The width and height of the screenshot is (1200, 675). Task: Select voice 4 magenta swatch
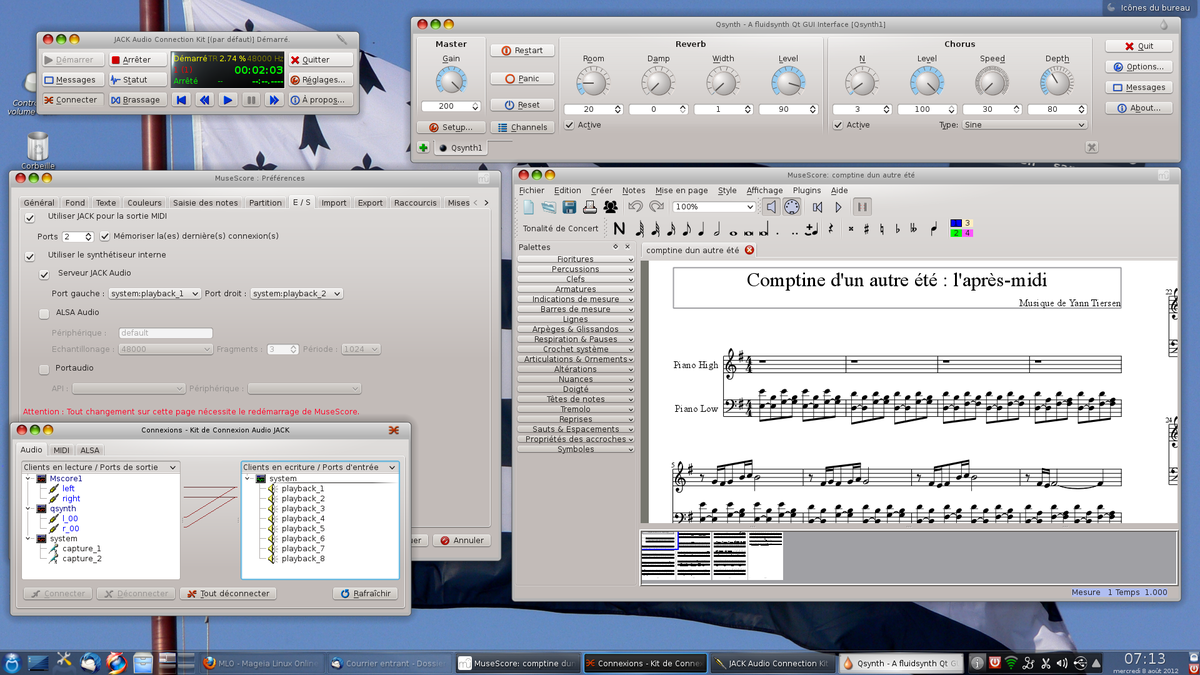(968, 233)
